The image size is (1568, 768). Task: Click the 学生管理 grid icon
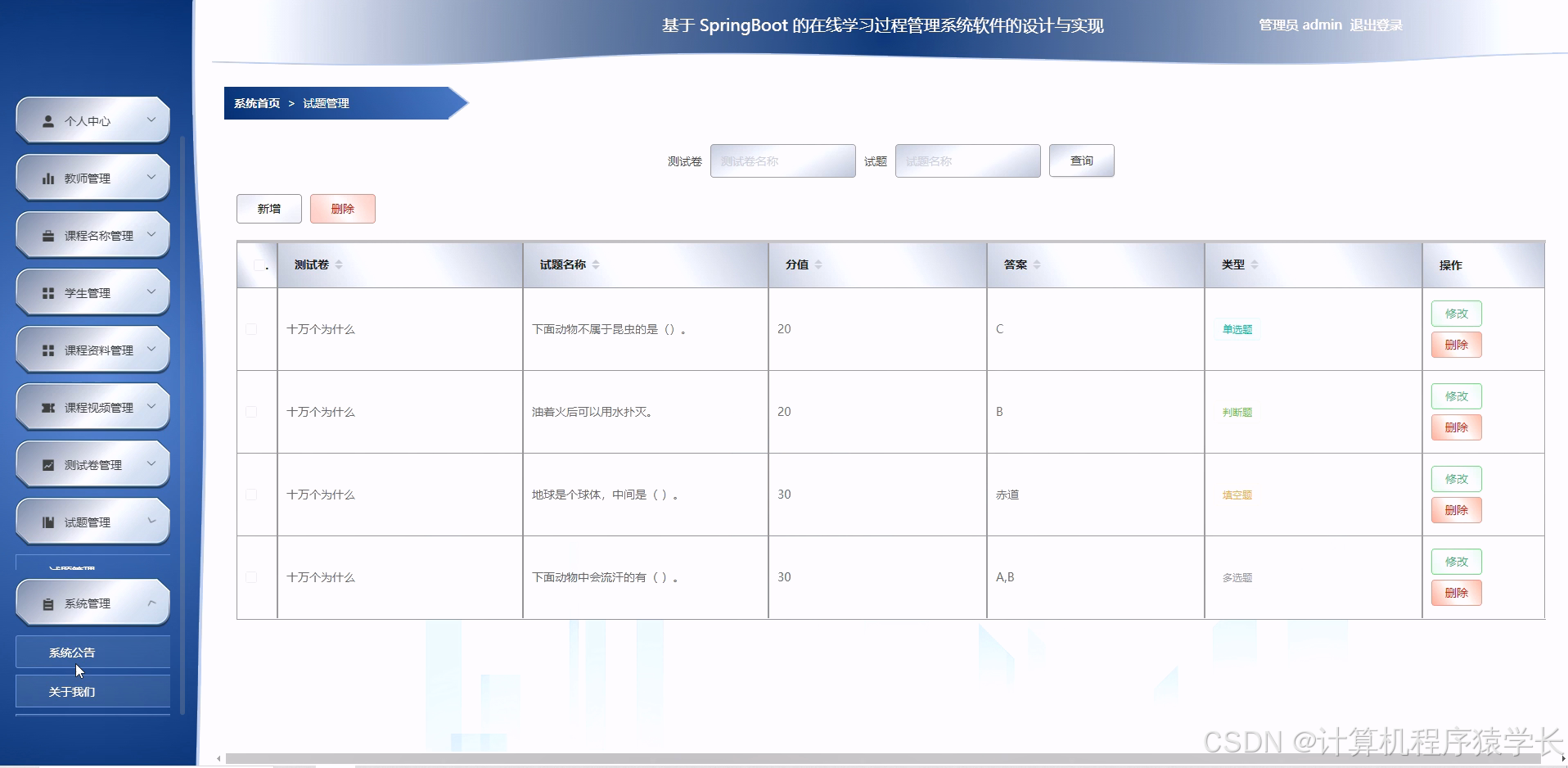[x=47, y=291]
